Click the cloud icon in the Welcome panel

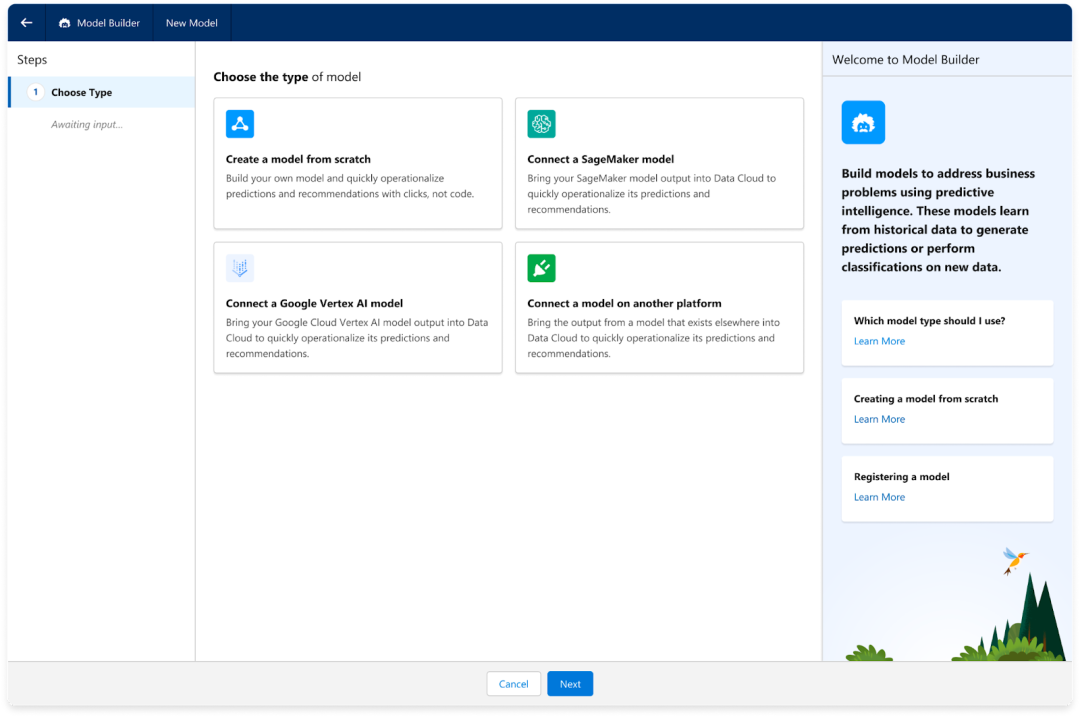(x=863, y=121)
